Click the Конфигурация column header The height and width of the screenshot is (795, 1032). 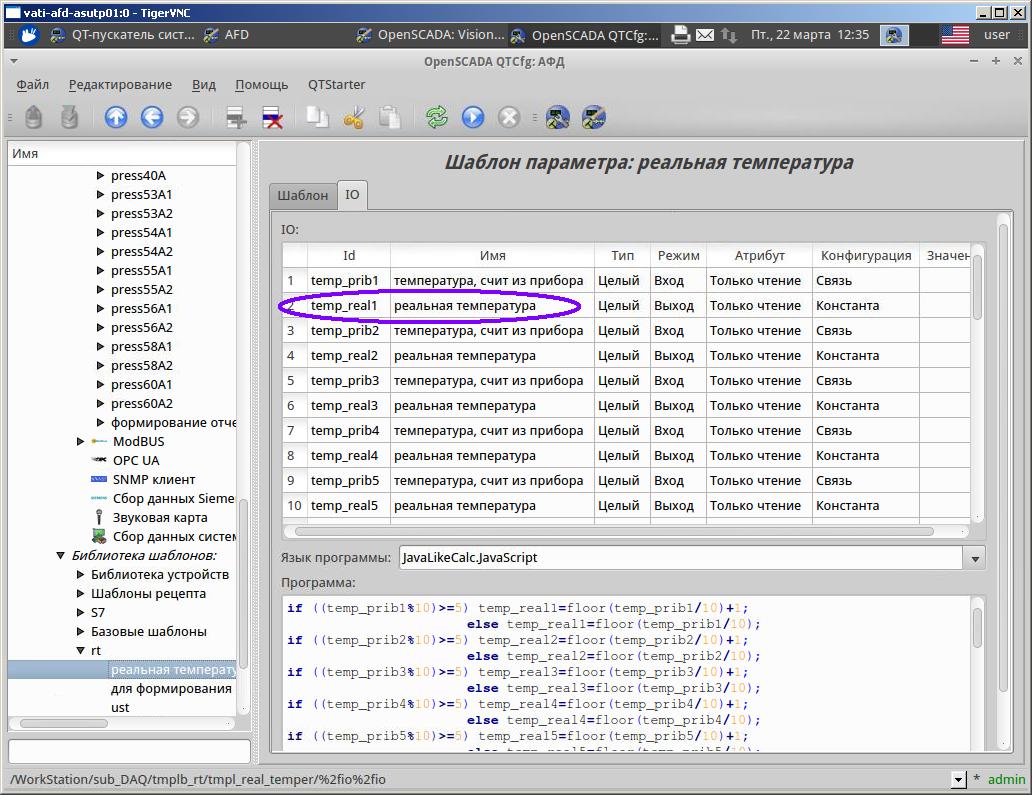(x=865, y=256)
